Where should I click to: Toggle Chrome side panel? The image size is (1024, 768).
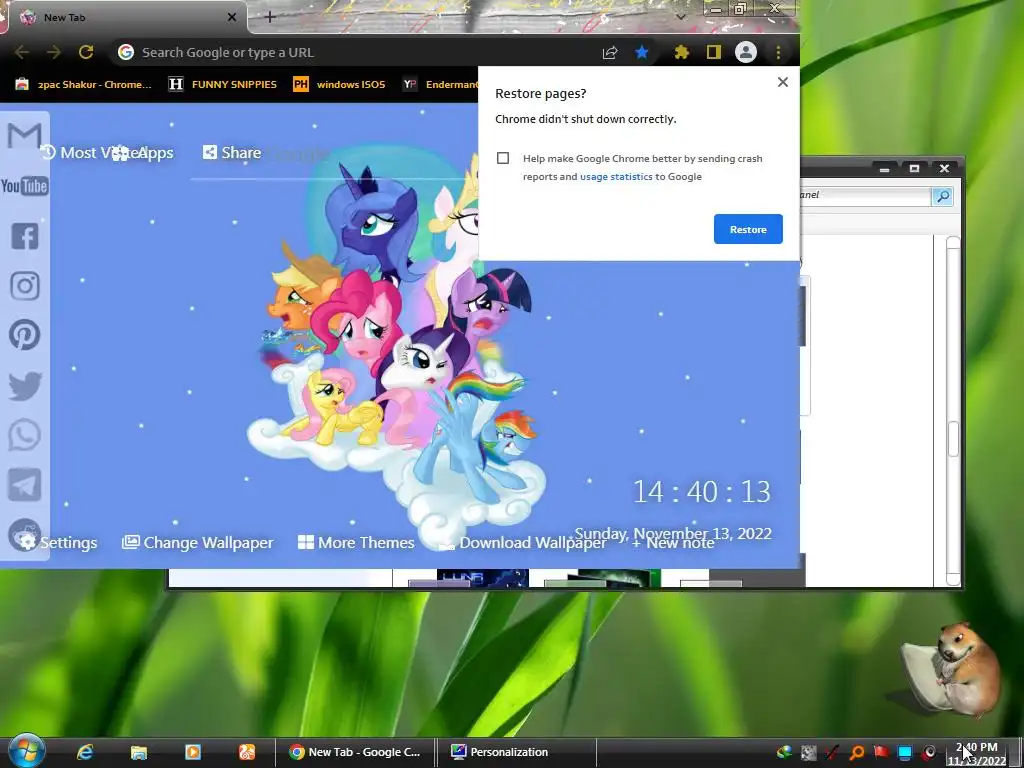click(714, 52)
